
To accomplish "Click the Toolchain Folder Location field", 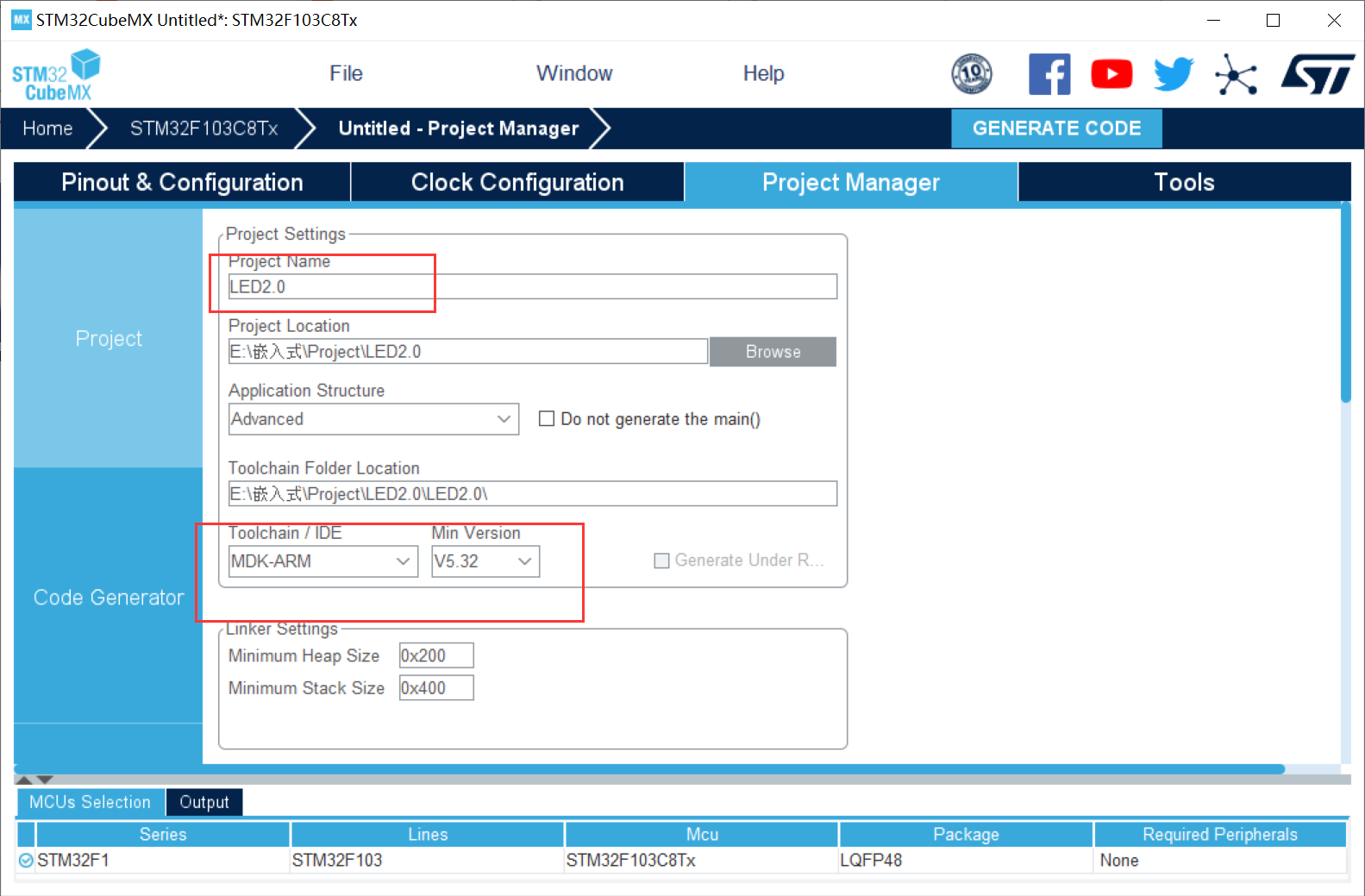I will (x=532, y=493).
